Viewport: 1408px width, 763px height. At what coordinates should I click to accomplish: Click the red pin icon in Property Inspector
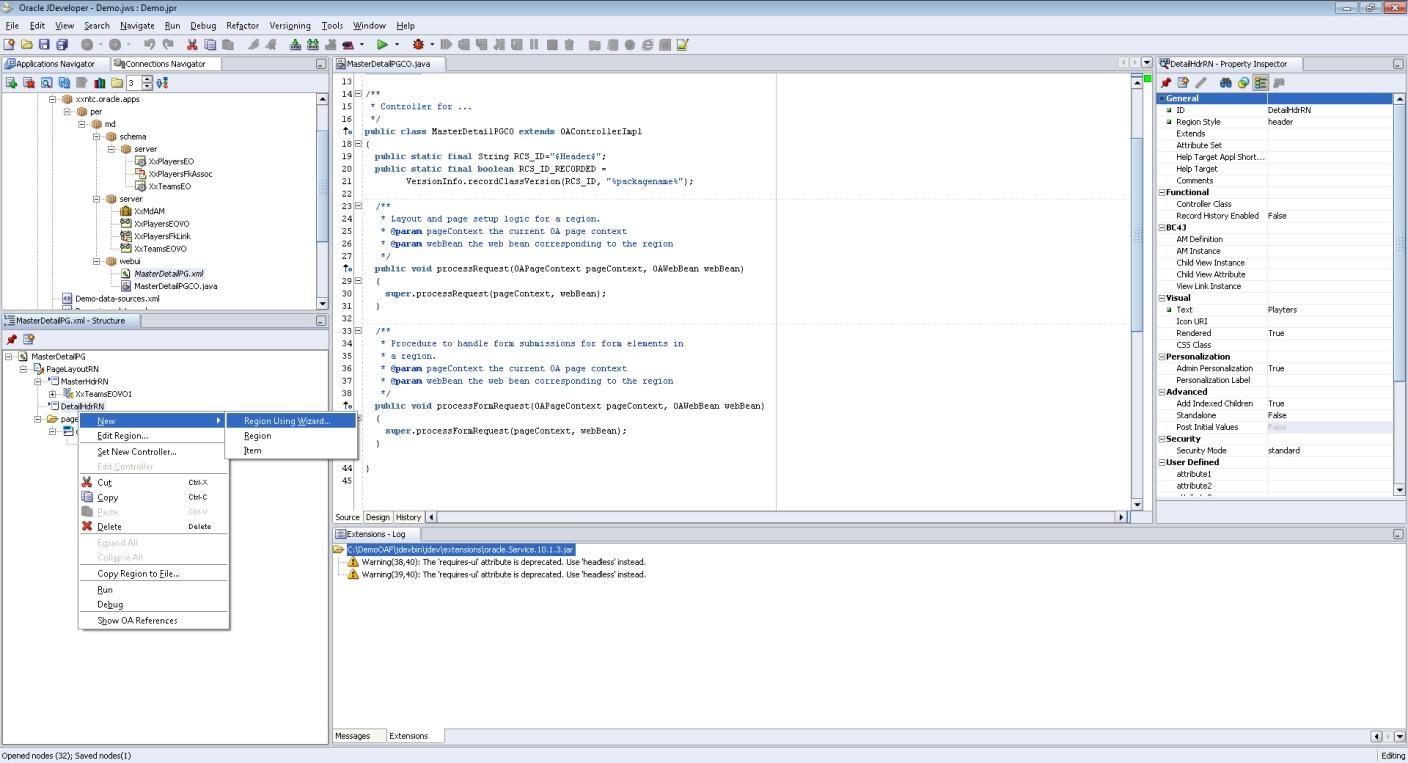[x=1166, y=83]
